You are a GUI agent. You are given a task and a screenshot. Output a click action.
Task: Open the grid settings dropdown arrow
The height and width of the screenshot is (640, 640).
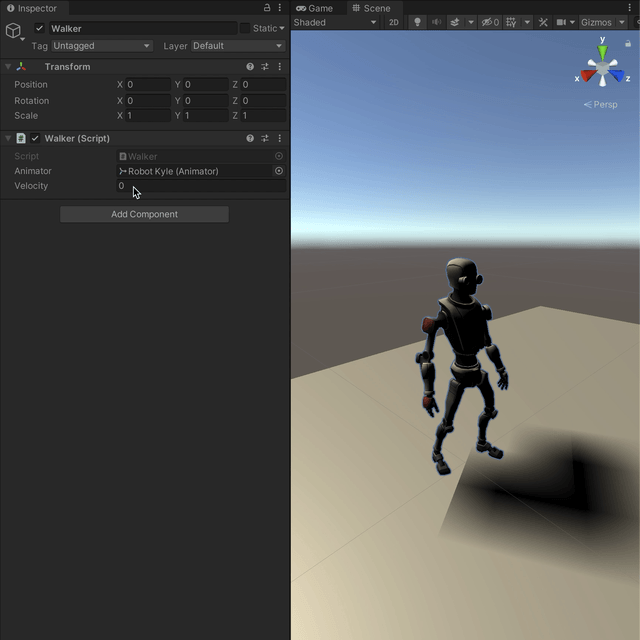[x=527, y=22]
